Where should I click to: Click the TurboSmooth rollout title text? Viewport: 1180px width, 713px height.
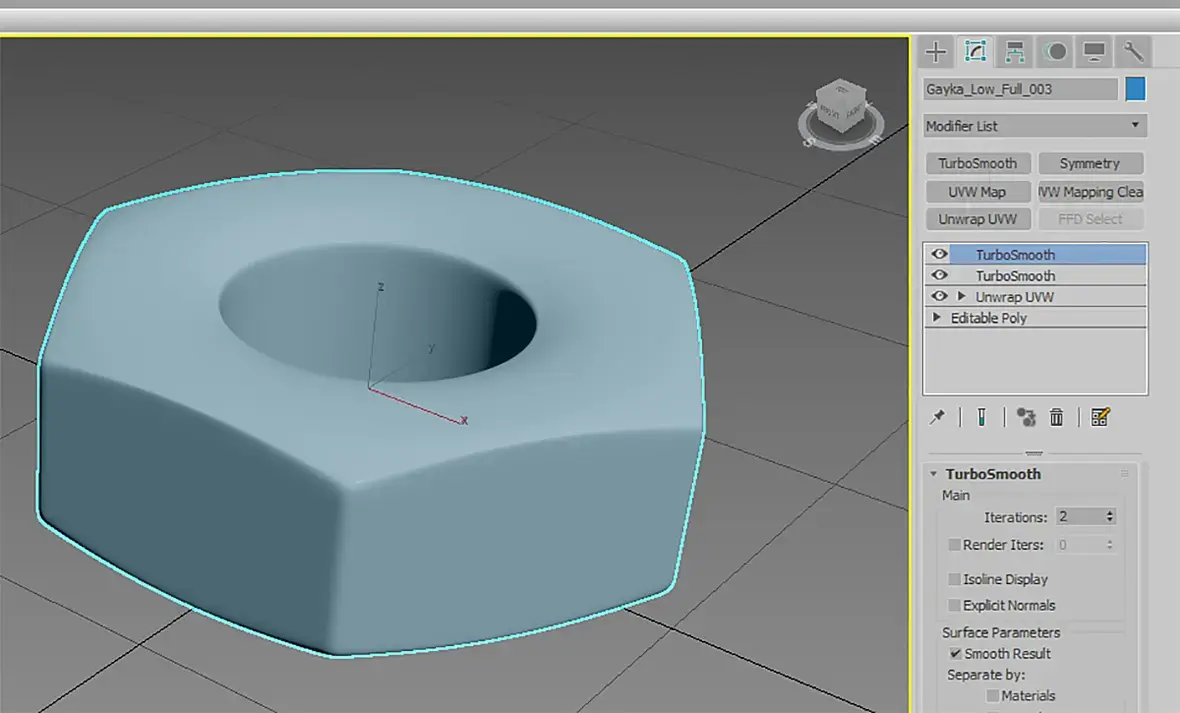993,474
